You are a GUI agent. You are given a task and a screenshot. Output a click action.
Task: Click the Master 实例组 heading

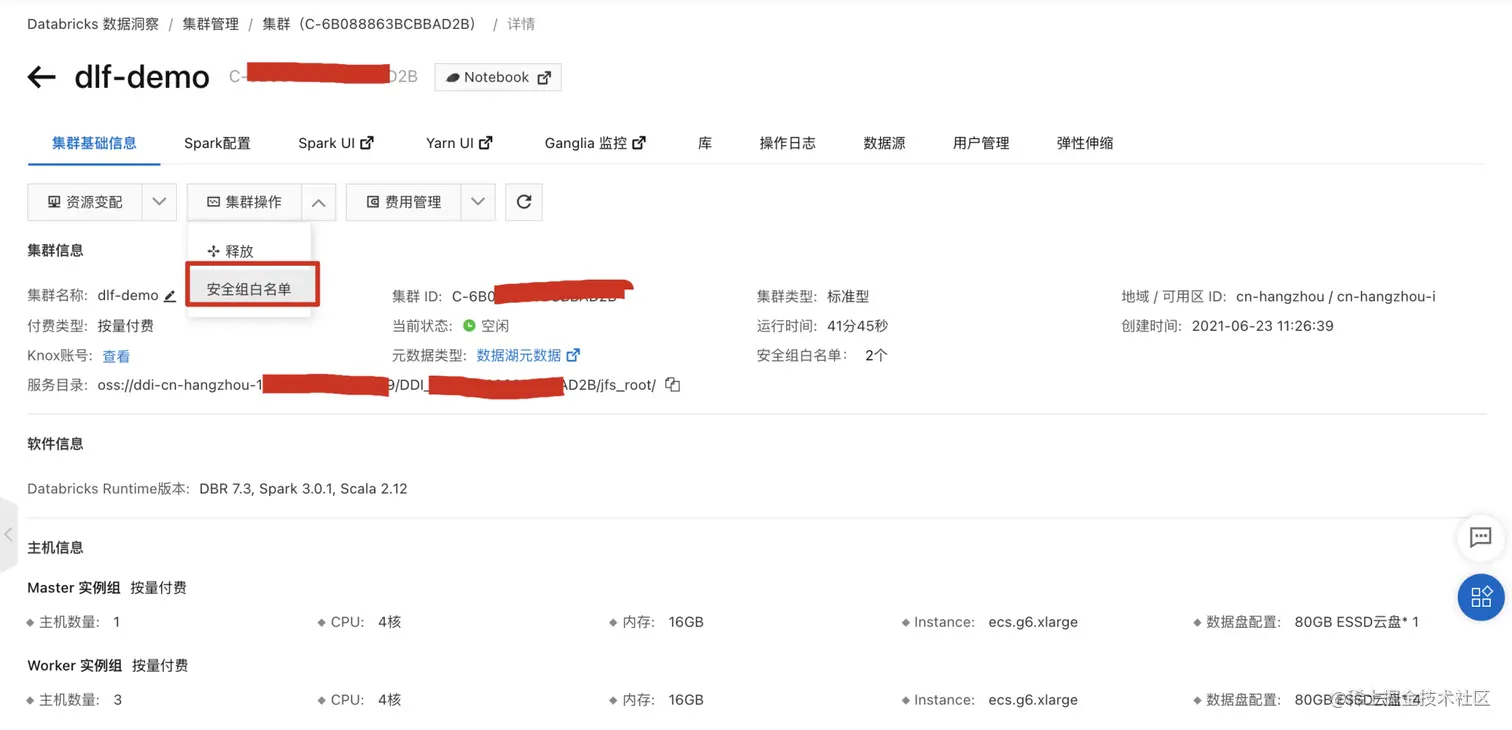pyautogui.click(x=74, y=588)
